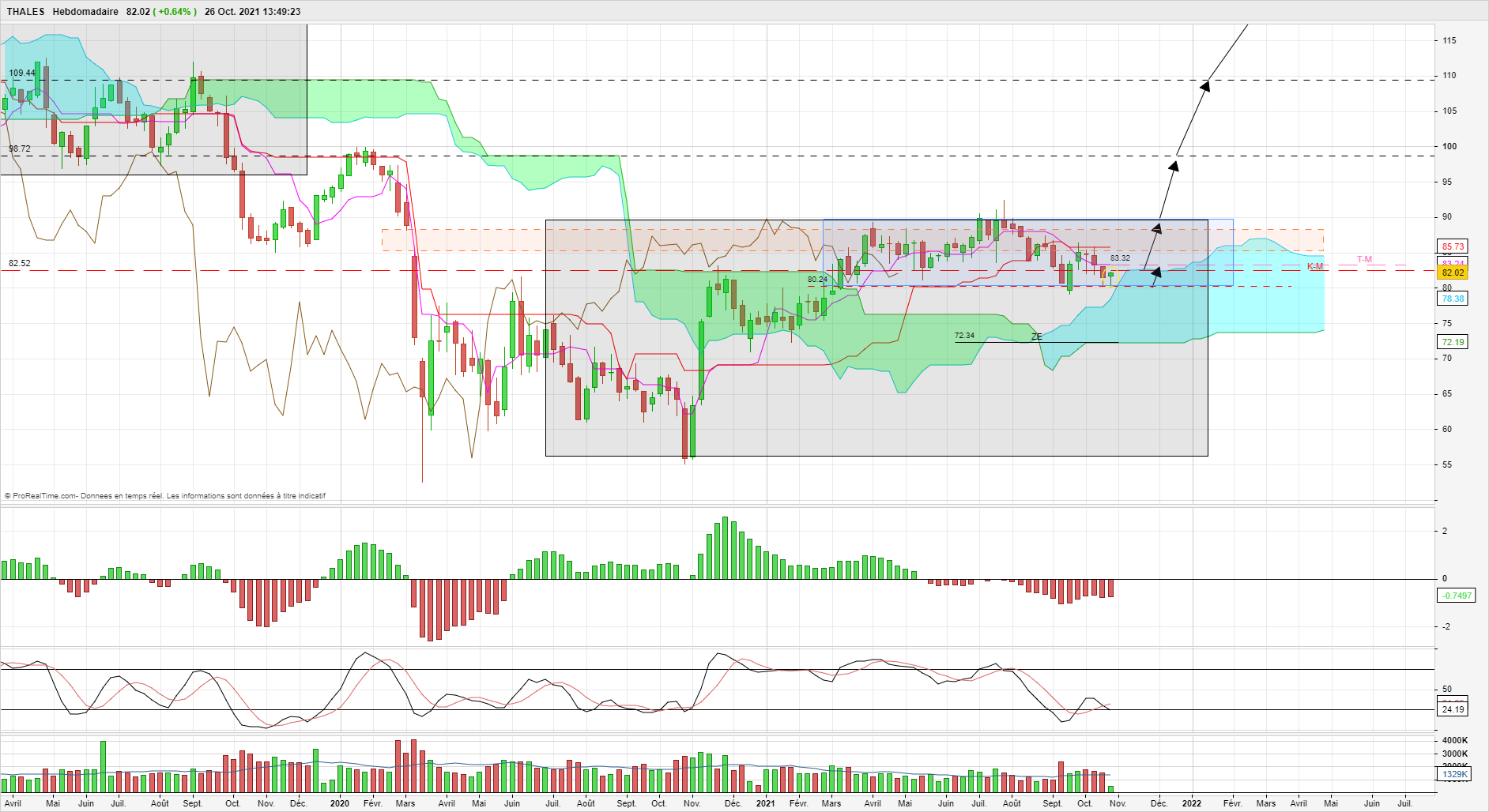Select the ZE annotation label
Screen dimensions: 1489x812
click(1037, 337)
